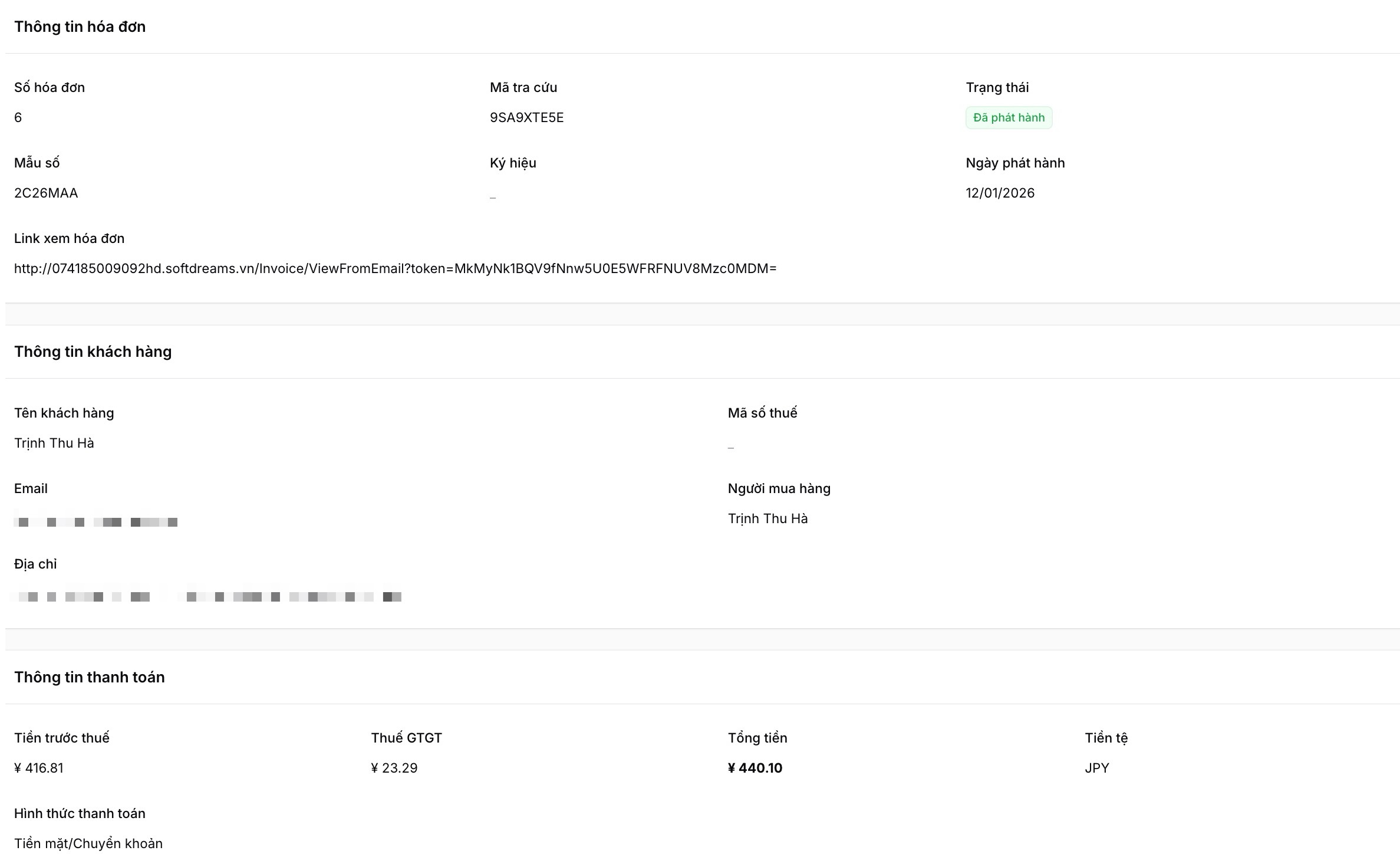Click the bold total ¥ 440.10
This screenshot has width=1400, height=867.
[x=755, y=768]
